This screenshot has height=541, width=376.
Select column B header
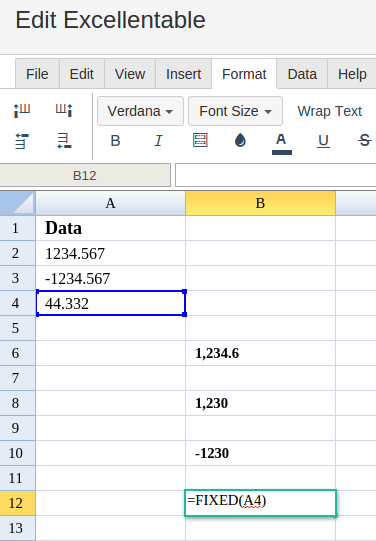(x=260, y=203)
